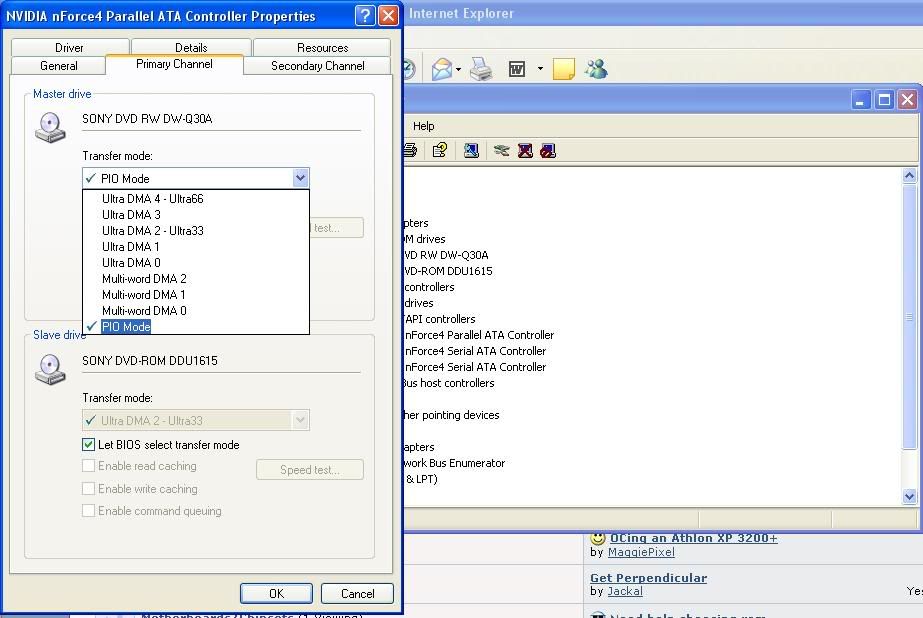Screen dimensions: 923x618
Task: Collapse the master drive transfer mode dropdown arrow
Action: coord(300,178)
